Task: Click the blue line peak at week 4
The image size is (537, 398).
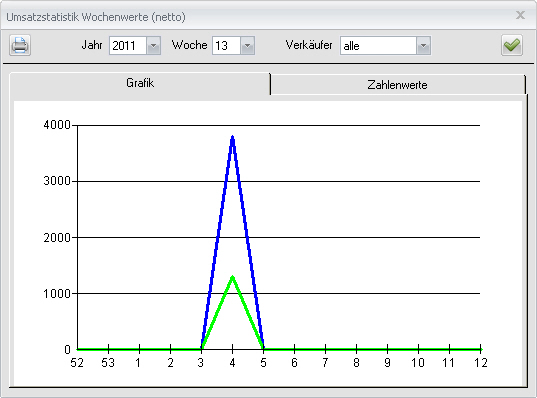Action: point(233,137)
